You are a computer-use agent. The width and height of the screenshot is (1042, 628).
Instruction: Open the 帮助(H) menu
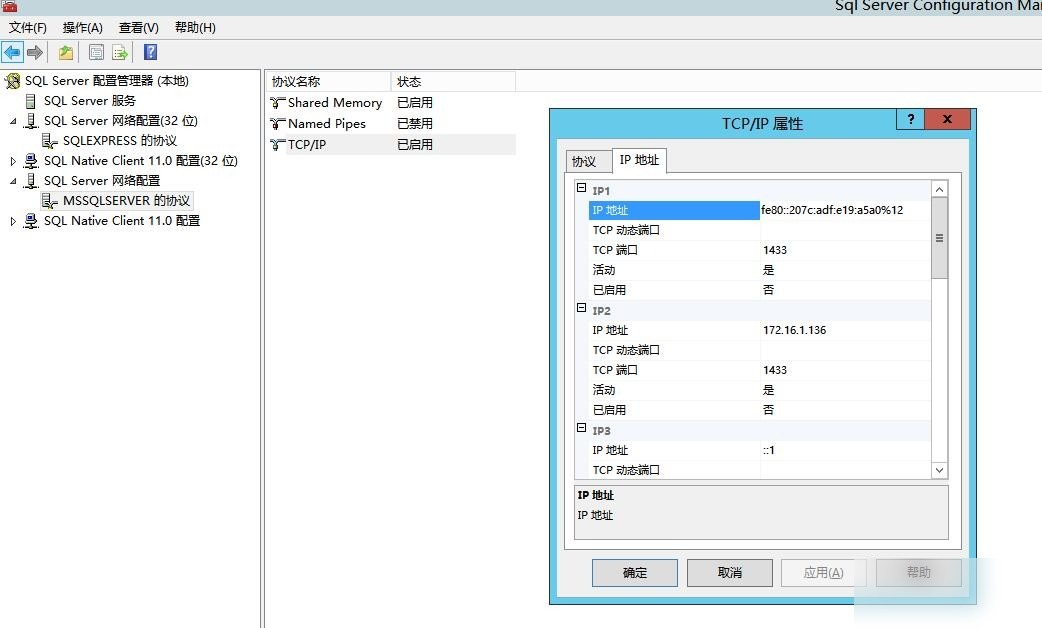(x=195, y=27)
